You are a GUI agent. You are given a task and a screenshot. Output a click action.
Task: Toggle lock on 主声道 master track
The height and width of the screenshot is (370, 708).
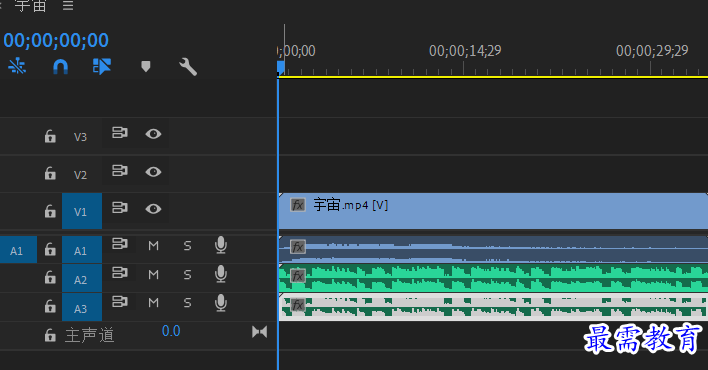pyautogui.click(x=50, y=335)
